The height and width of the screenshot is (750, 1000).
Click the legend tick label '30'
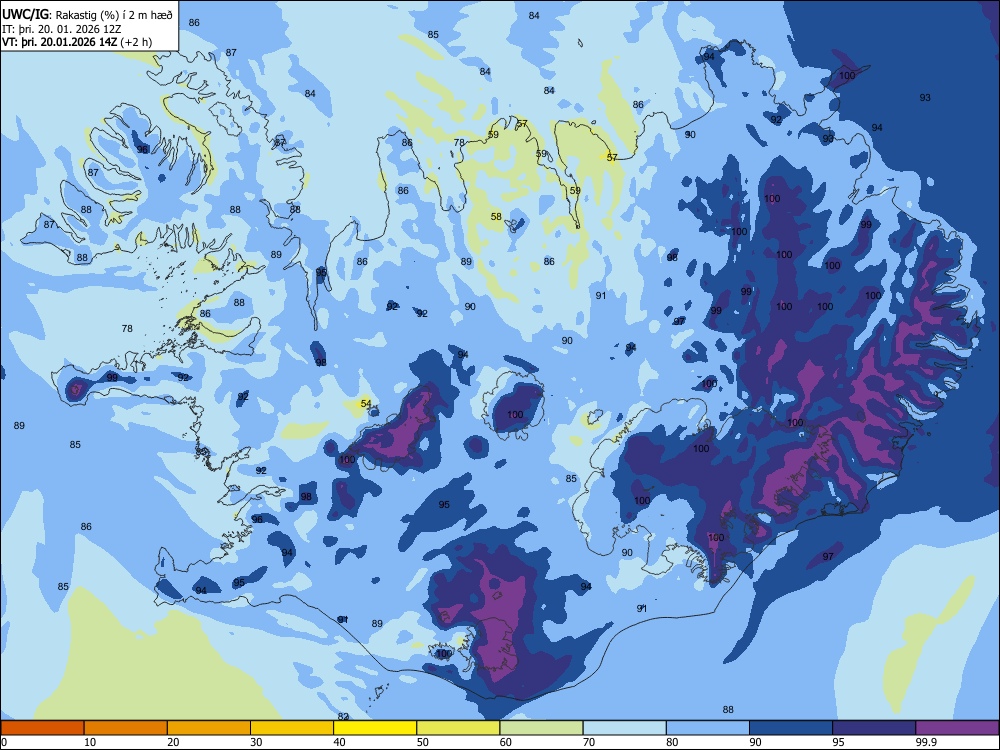pyautogui.click(x=256, y=742)
